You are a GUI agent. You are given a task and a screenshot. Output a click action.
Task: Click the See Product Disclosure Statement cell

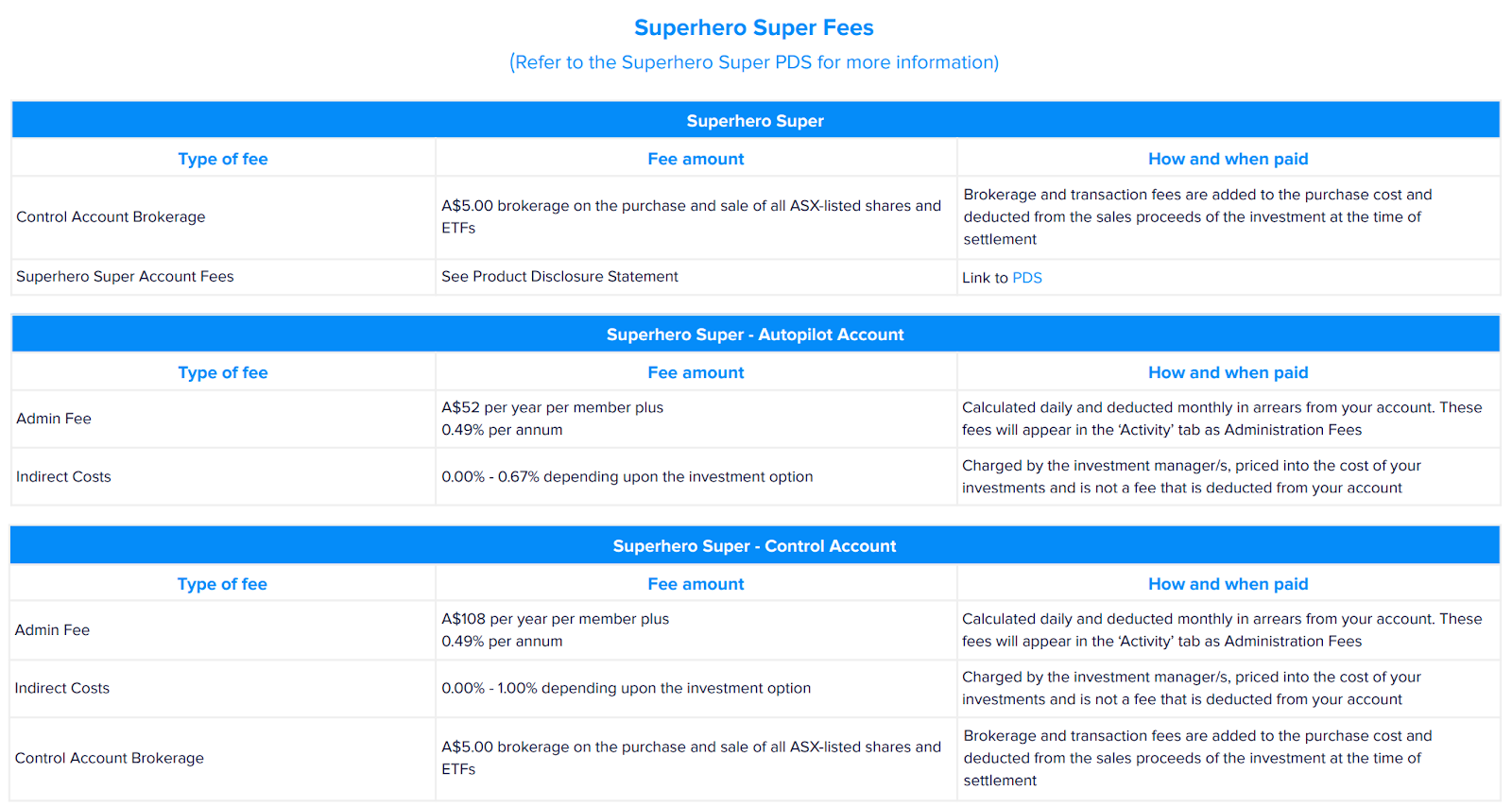tap(559, 277)
